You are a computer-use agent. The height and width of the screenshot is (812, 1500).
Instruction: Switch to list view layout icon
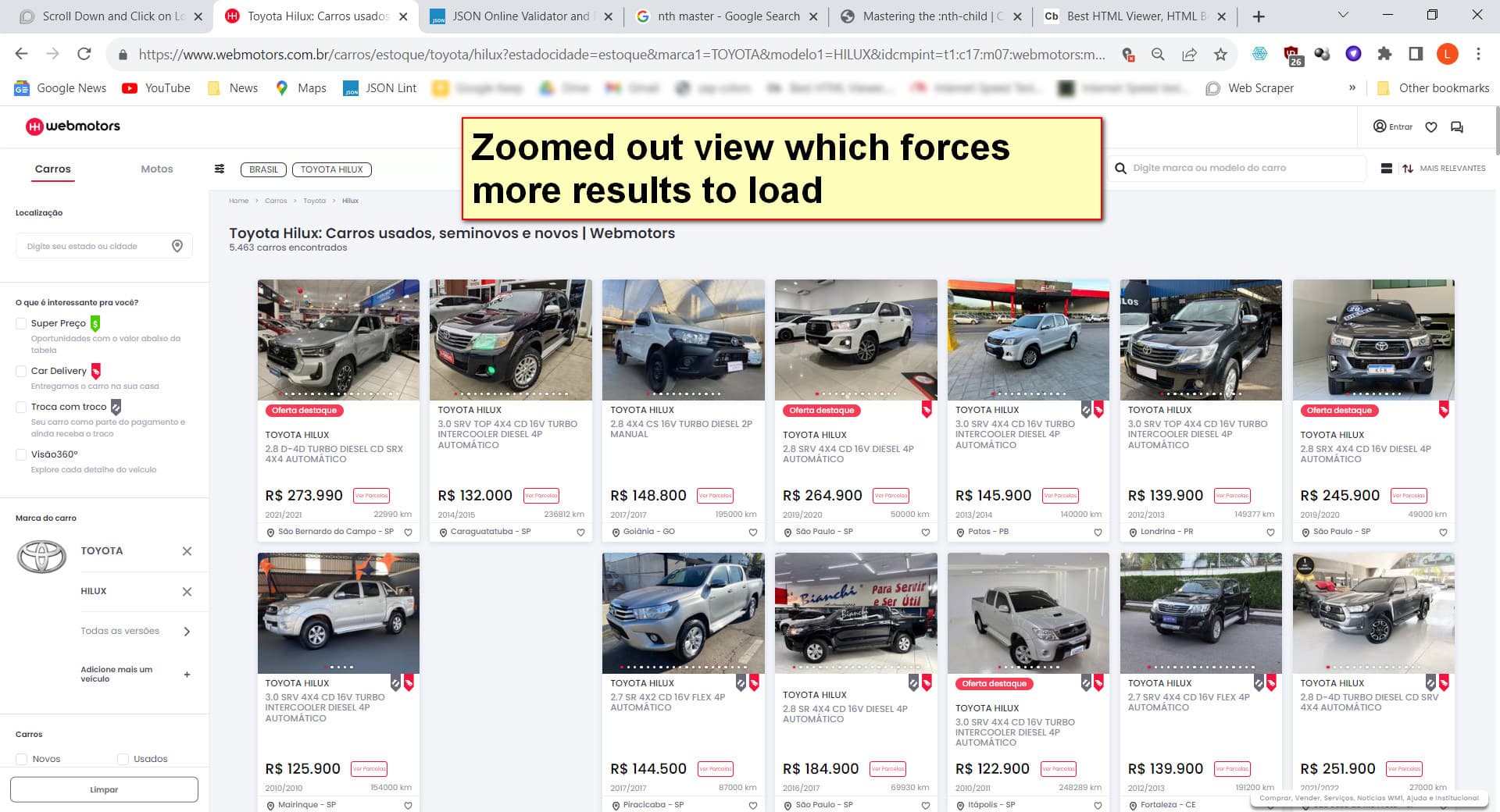point(1386,168)
